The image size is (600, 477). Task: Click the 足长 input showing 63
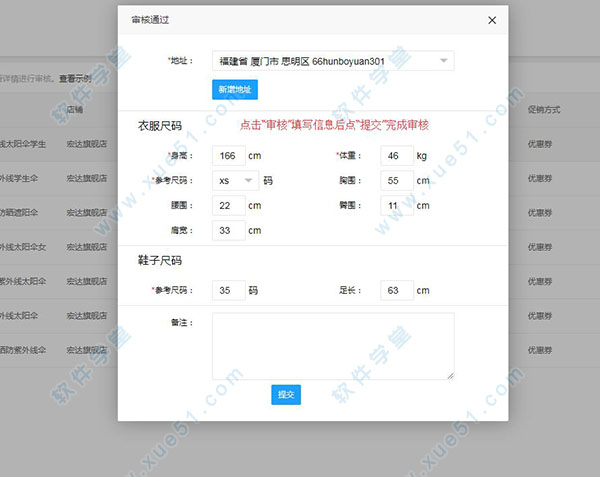pos(397,290)
